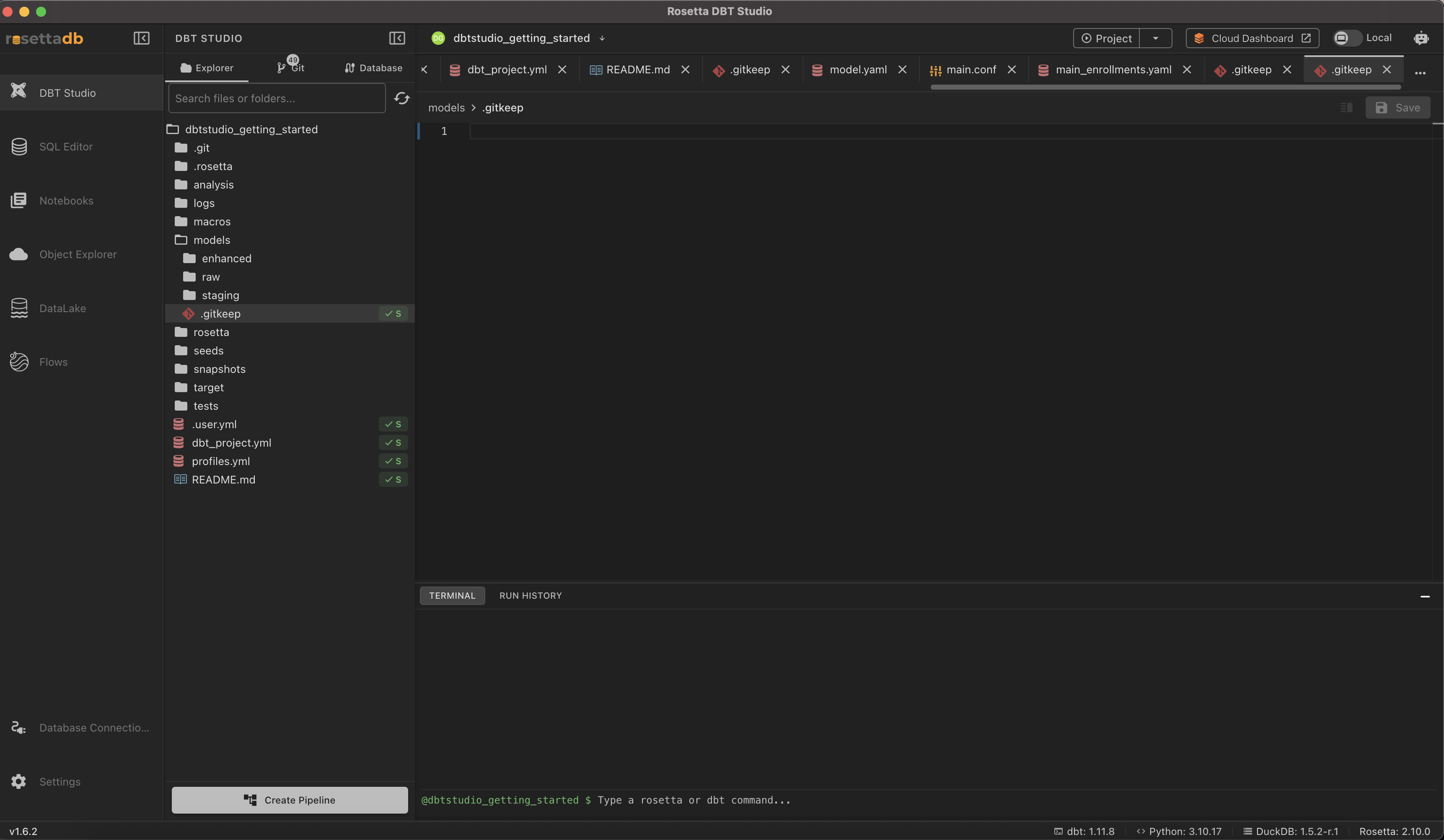Close the dbt_project.yml tab
The image size is (1444, 840).
point(562,70)
